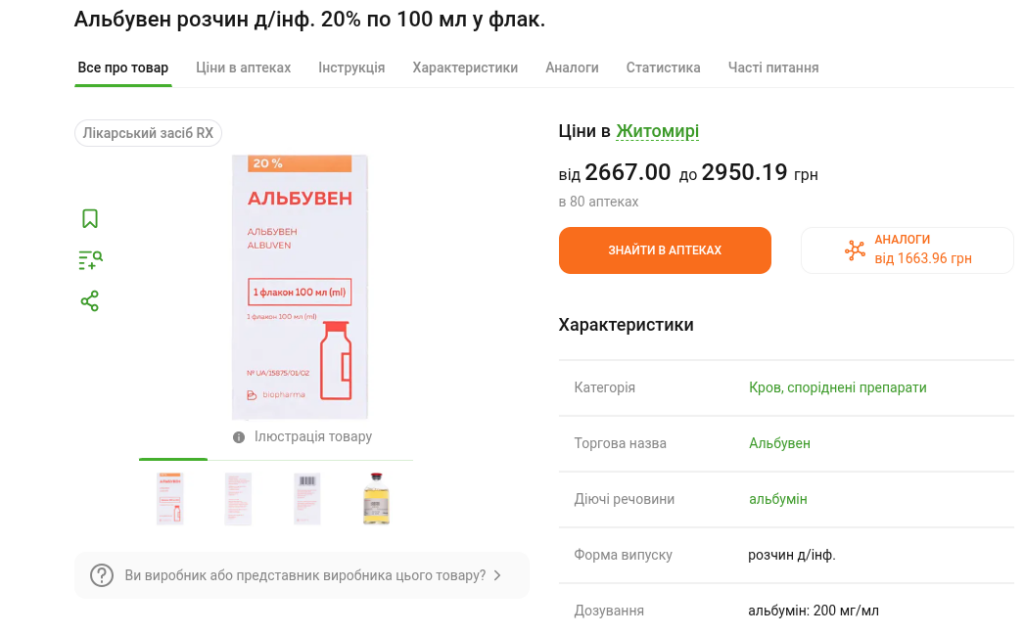Click the share icon
The image size is (1024, 635).
(x=90, y=301)
